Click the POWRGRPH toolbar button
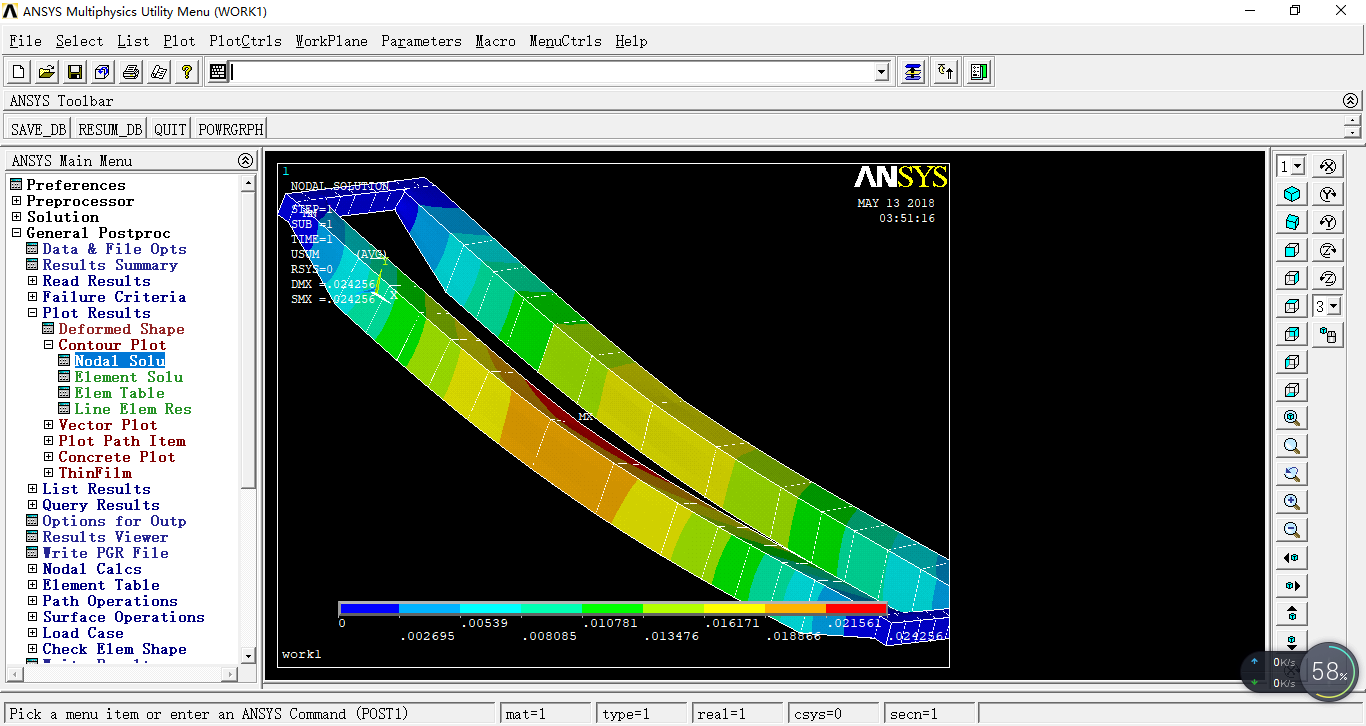 pyautogui.click(x=231, y=129)
